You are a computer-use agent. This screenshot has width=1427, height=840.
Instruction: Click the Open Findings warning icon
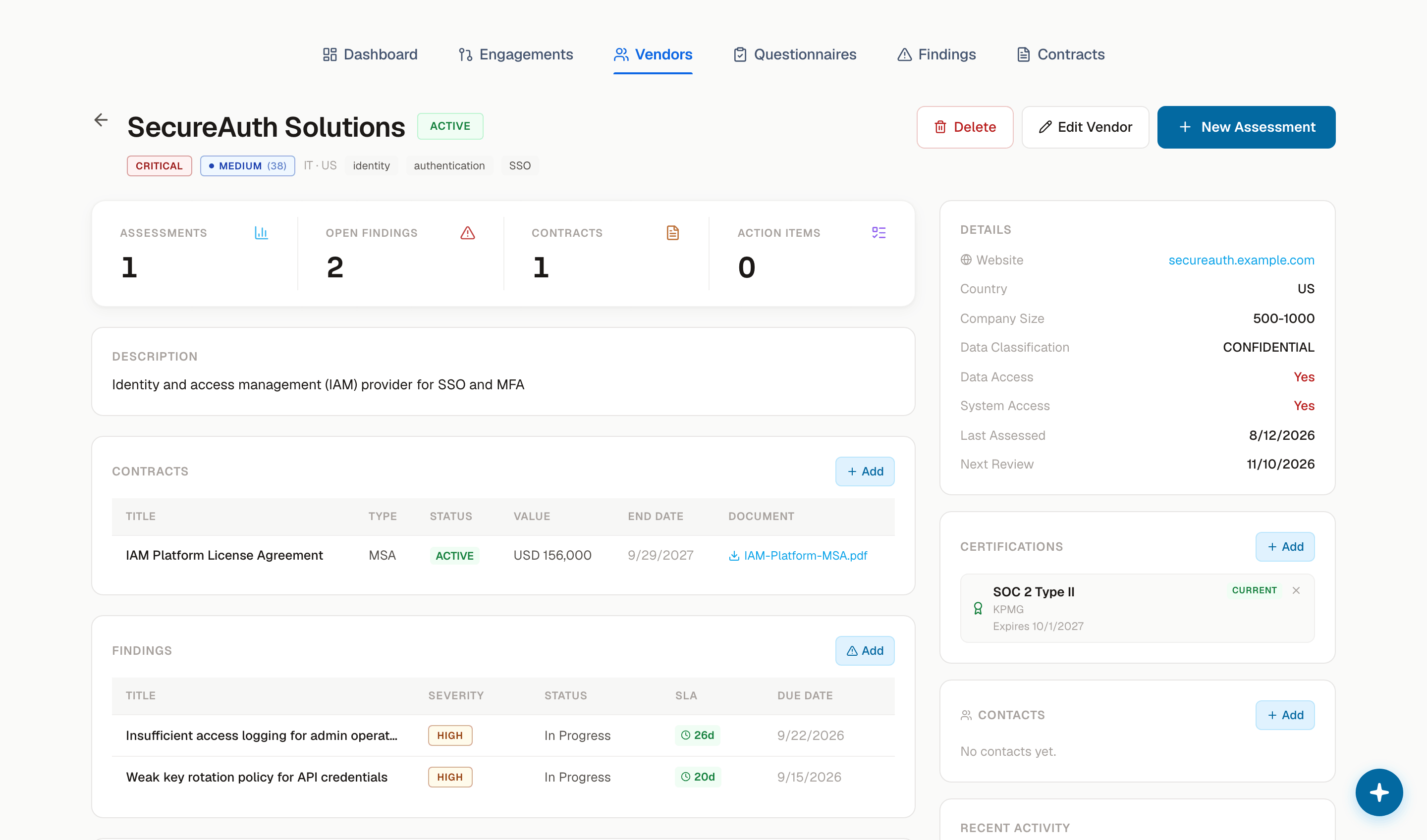tap(468, 233)
